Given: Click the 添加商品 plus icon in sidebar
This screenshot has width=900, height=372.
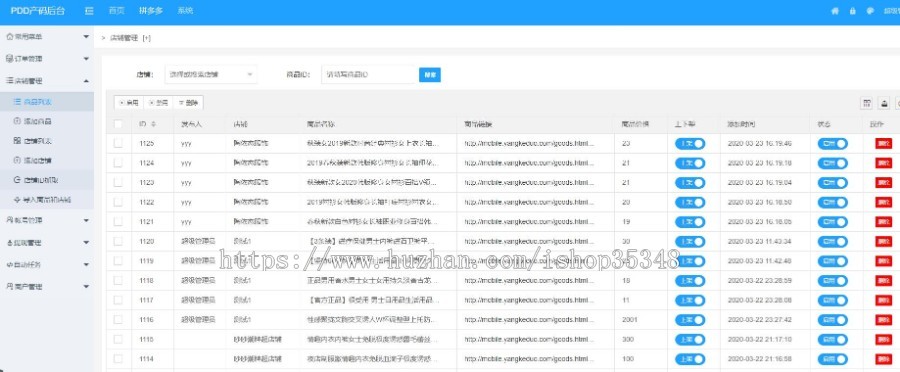Looking at the screenshot, I should 17,121.
